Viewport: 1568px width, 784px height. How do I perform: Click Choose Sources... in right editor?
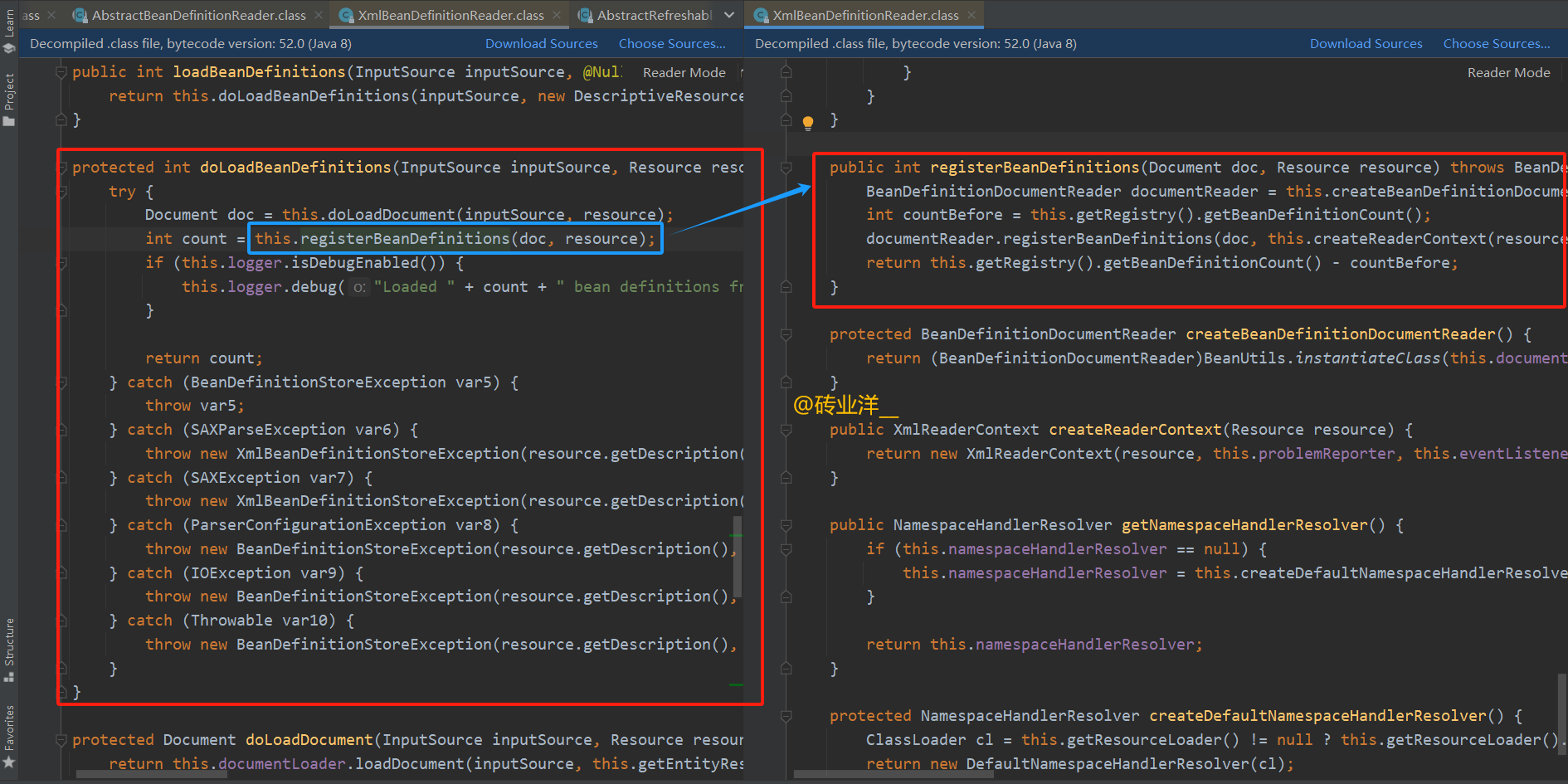tap(1497, 44)
